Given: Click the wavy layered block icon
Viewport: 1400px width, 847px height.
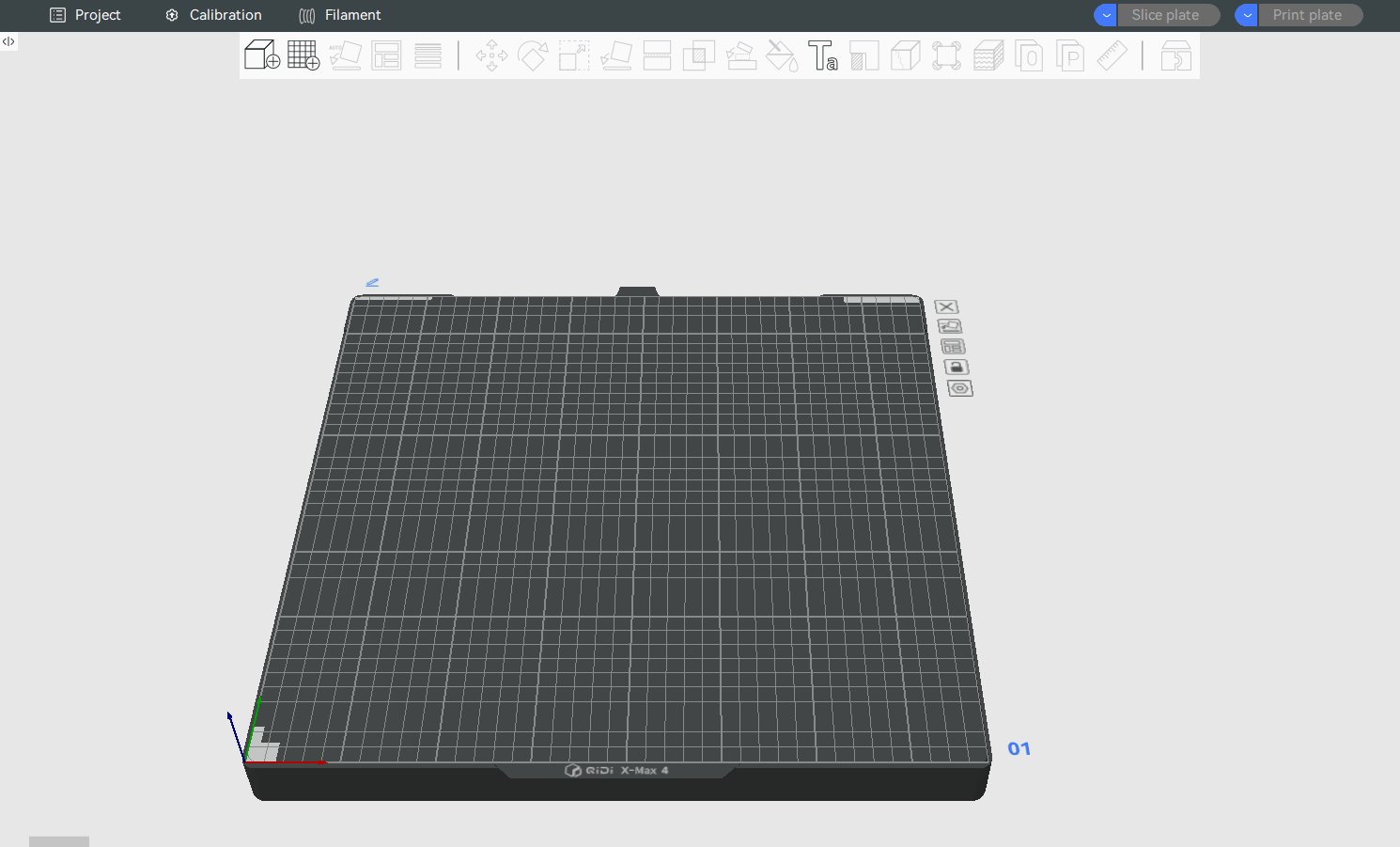Looking at the screenshot, I should coord(988,55).
